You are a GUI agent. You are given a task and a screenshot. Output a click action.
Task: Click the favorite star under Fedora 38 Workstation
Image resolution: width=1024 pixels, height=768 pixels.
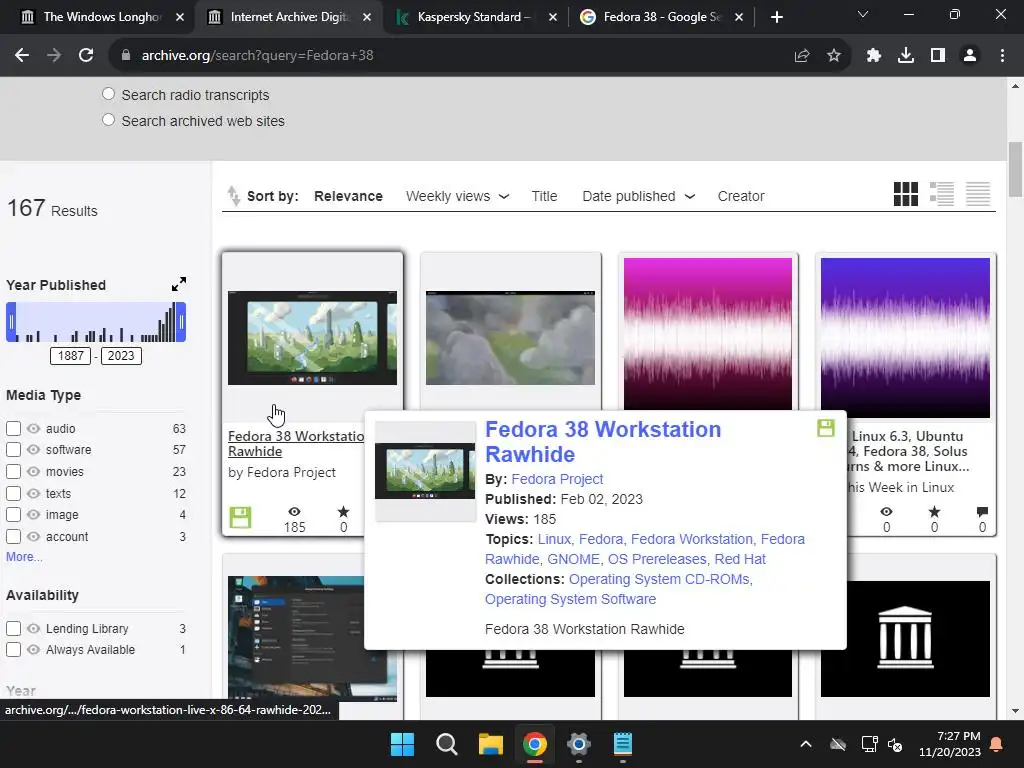pos(344,512)
